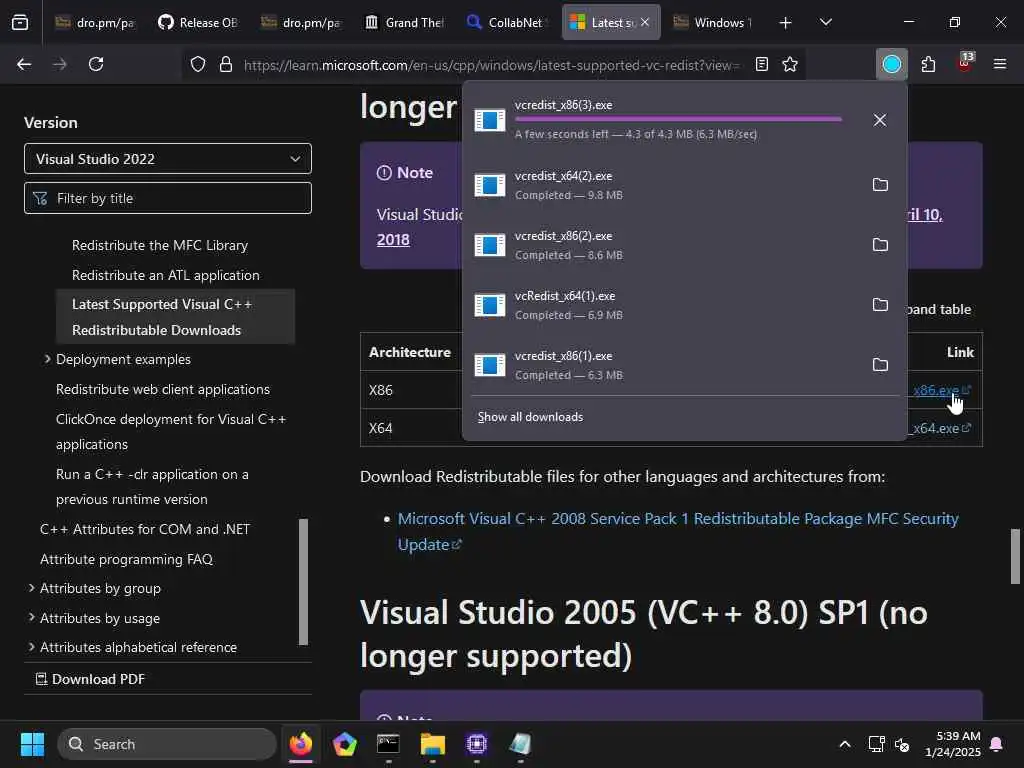Image resolution: width=1024 pixels, height=768 pixels.
Task: Show vcredist_x64(2).exe in its folder
Action: point(880,185)
